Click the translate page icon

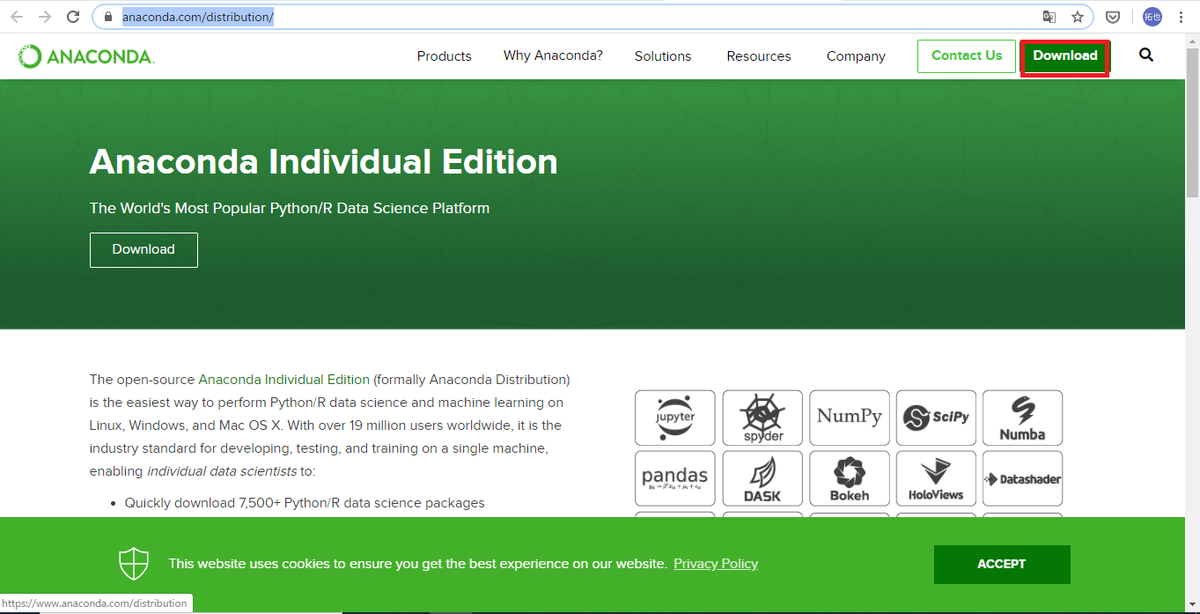click(x=1049, y=17)
